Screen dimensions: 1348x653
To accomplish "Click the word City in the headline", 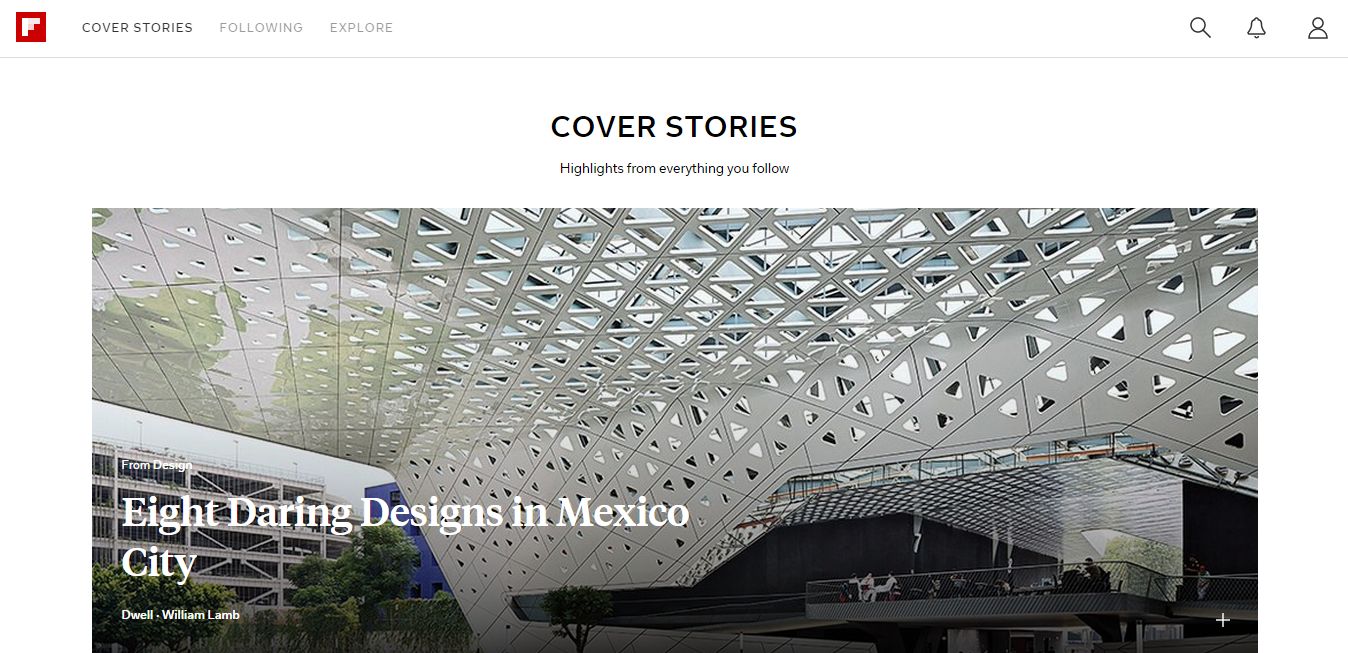I will coord(158,562).
